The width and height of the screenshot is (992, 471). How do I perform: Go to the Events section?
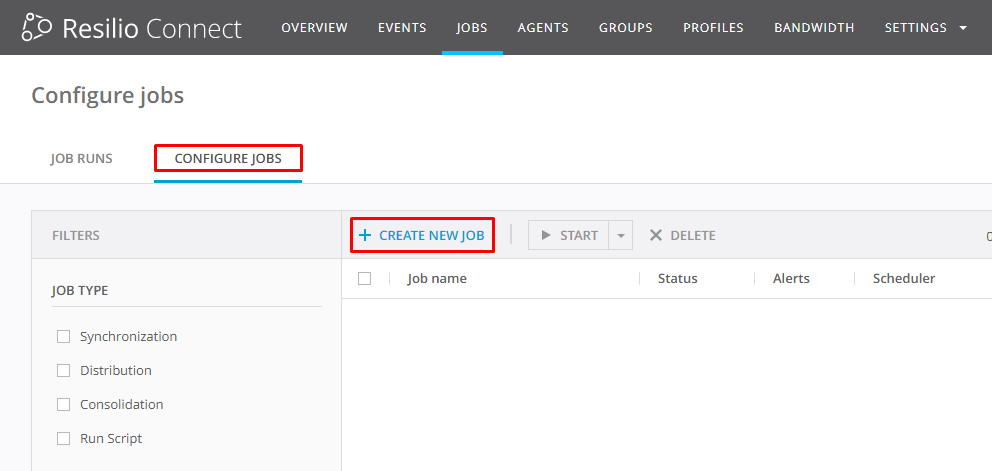click(x=402, y=28)
